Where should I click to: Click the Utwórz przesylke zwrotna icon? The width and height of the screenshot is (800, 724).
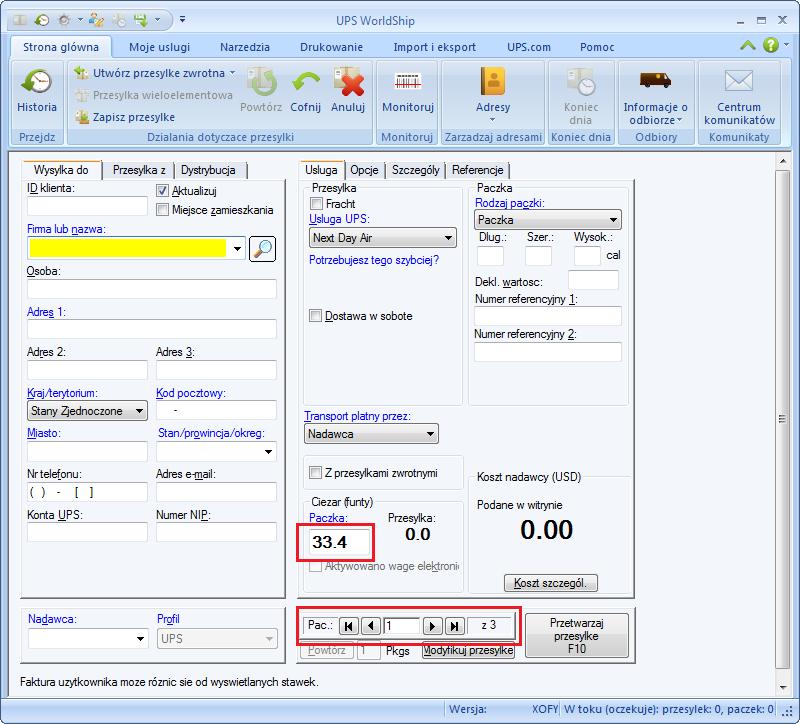tap(81, 73)
